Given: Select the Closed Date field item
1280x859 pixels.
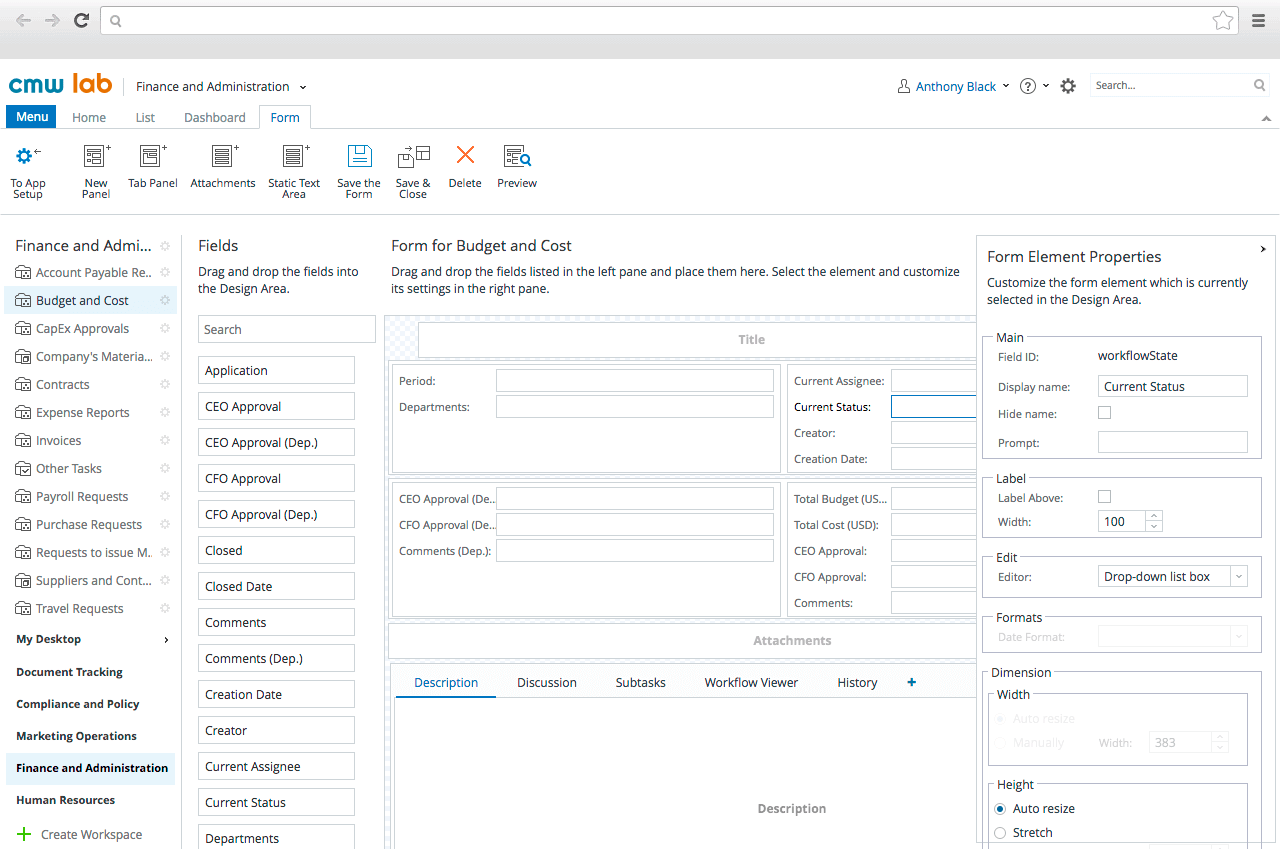Looking at the screenshot, I should point(276,586).
